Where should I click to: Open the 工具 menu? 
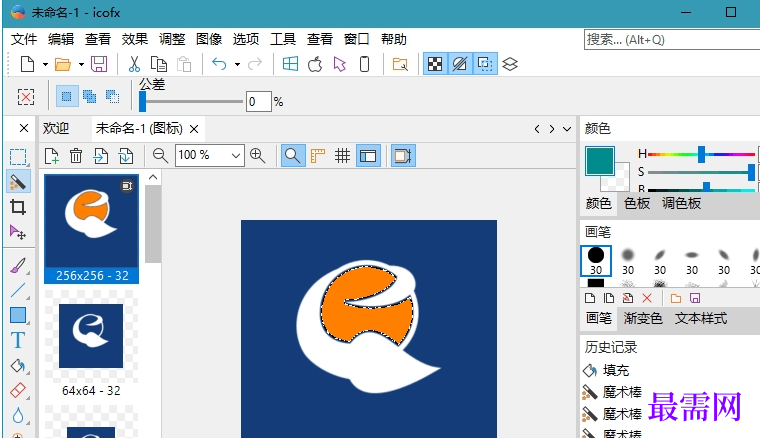click(283, 39)
